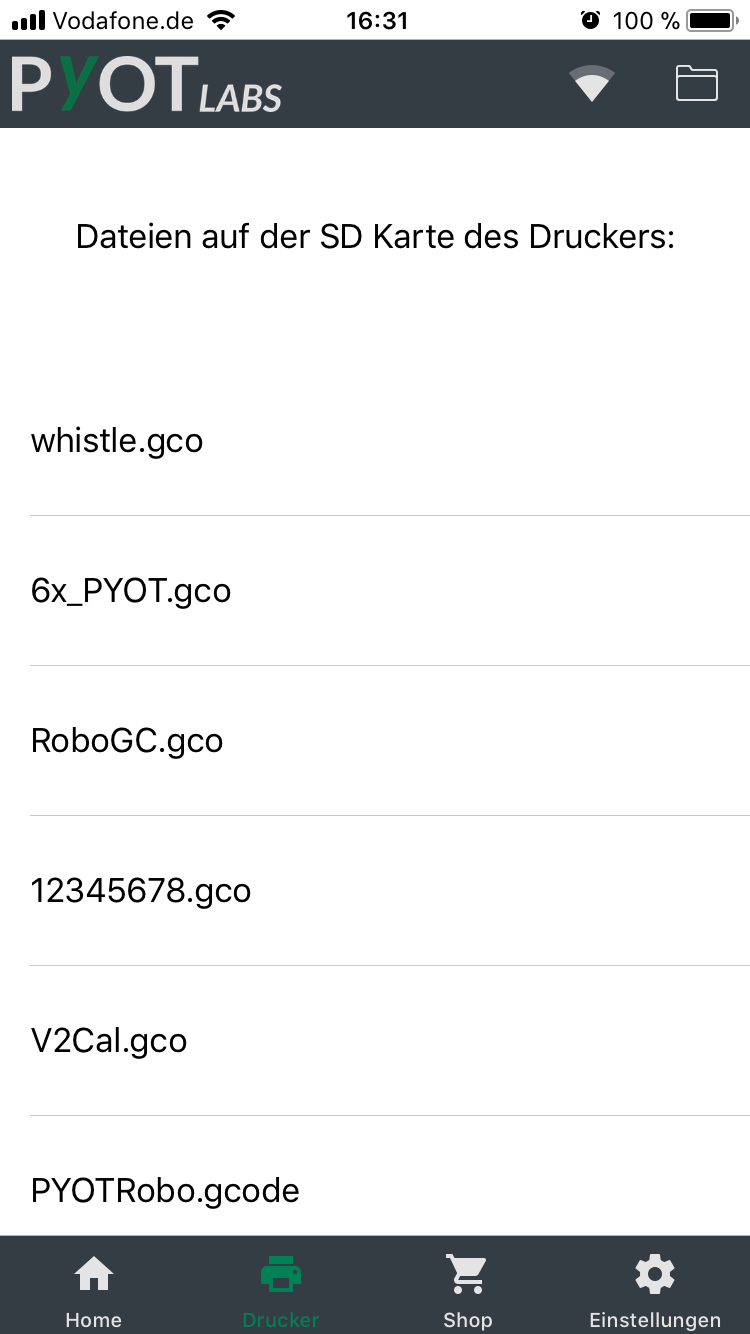Switch to the Home tab label
Image resolution: width=750 pixels, height=1334 pixels.
coord(94,1320)
